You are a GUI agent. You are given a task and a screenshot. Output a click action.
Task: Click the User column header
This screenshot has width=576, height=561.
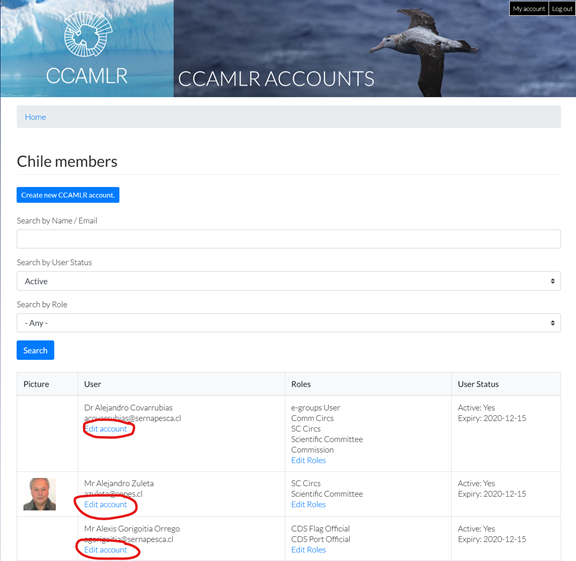tap(93, 384)
